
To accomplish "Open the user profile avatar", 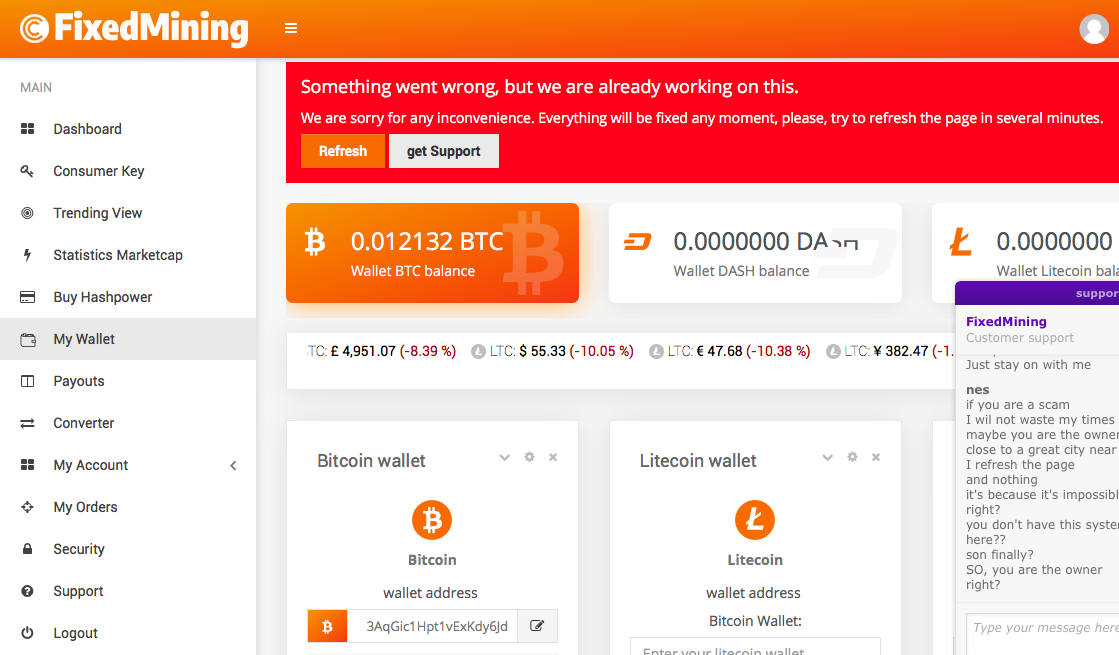I will pos(1094,29).
